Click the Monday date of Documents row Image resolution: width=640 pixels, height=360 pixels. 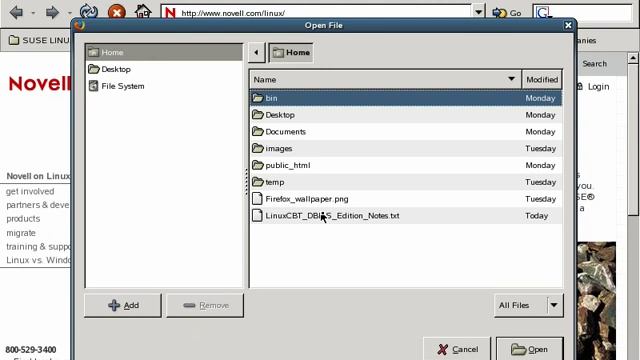click(x=540, y=131)
